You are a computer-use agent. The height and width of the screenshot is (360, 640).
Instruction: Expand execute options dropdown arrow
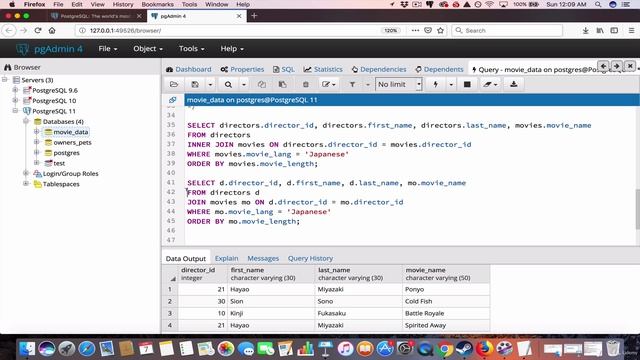(451, 84)
